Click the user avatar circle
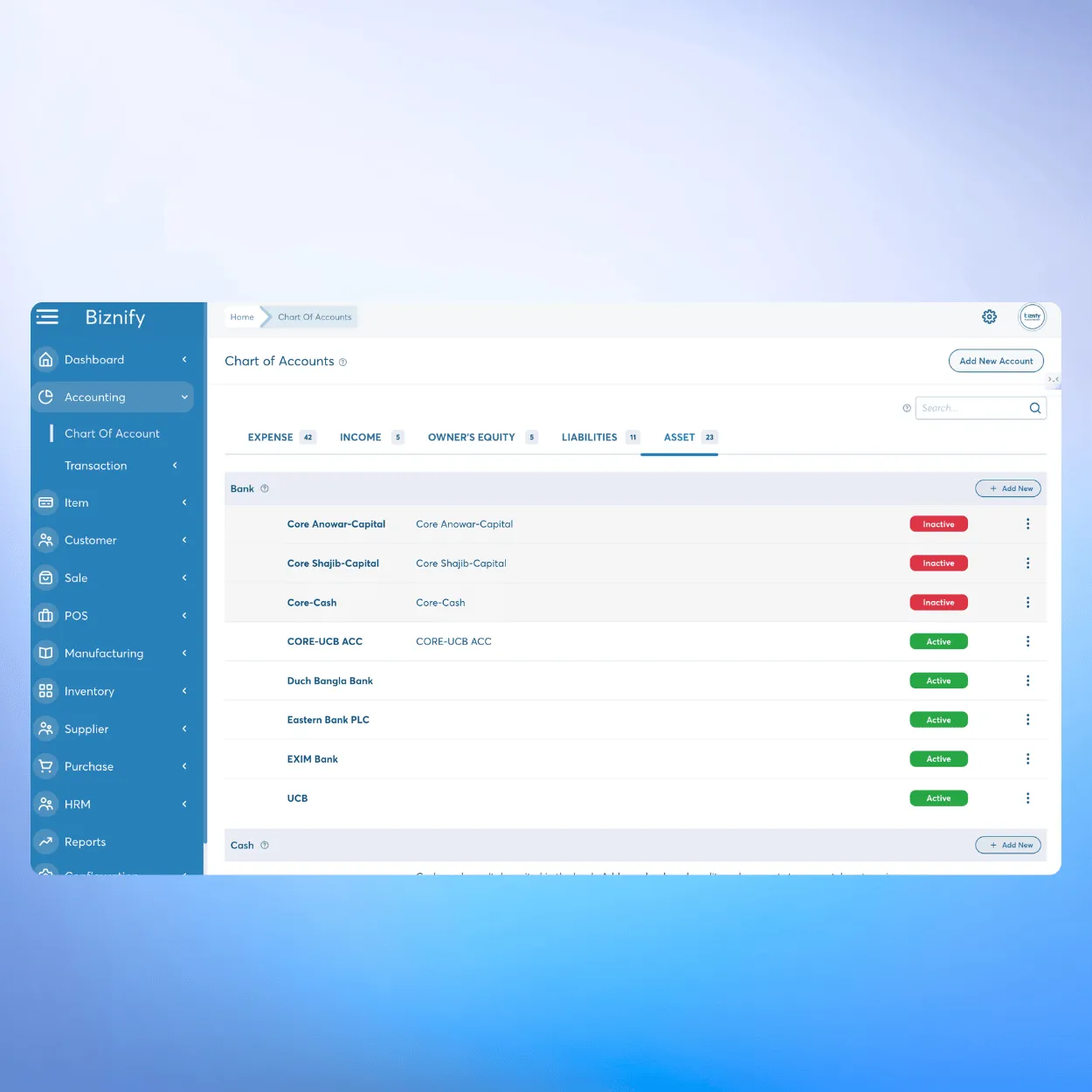Viewport: 1092px width, 1092px height. click(x=1032, y=316)
